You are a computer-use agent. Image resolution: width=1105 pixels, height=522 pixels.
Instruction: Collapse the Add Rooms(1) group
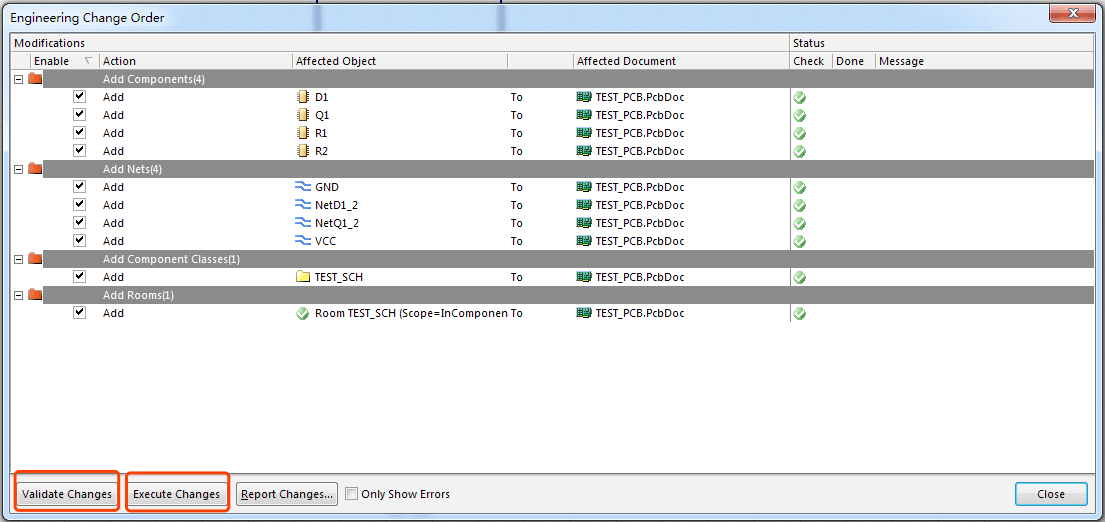tap(18, 295)
